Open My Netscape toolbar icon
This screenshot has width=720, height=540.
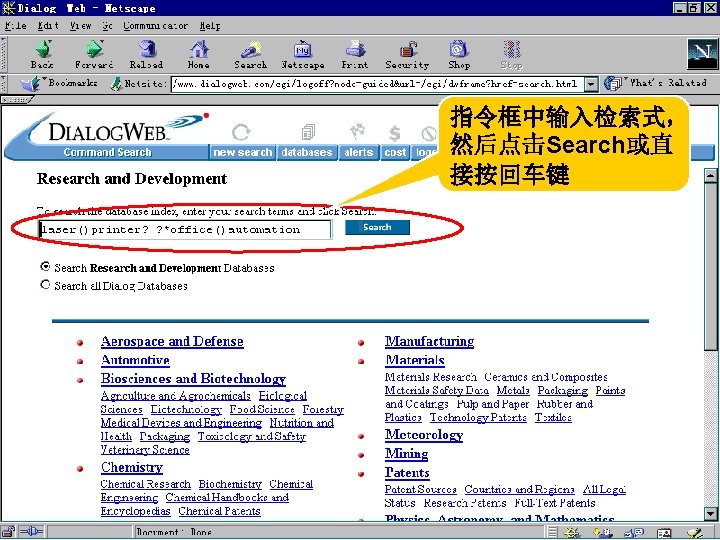coord(303,49)
